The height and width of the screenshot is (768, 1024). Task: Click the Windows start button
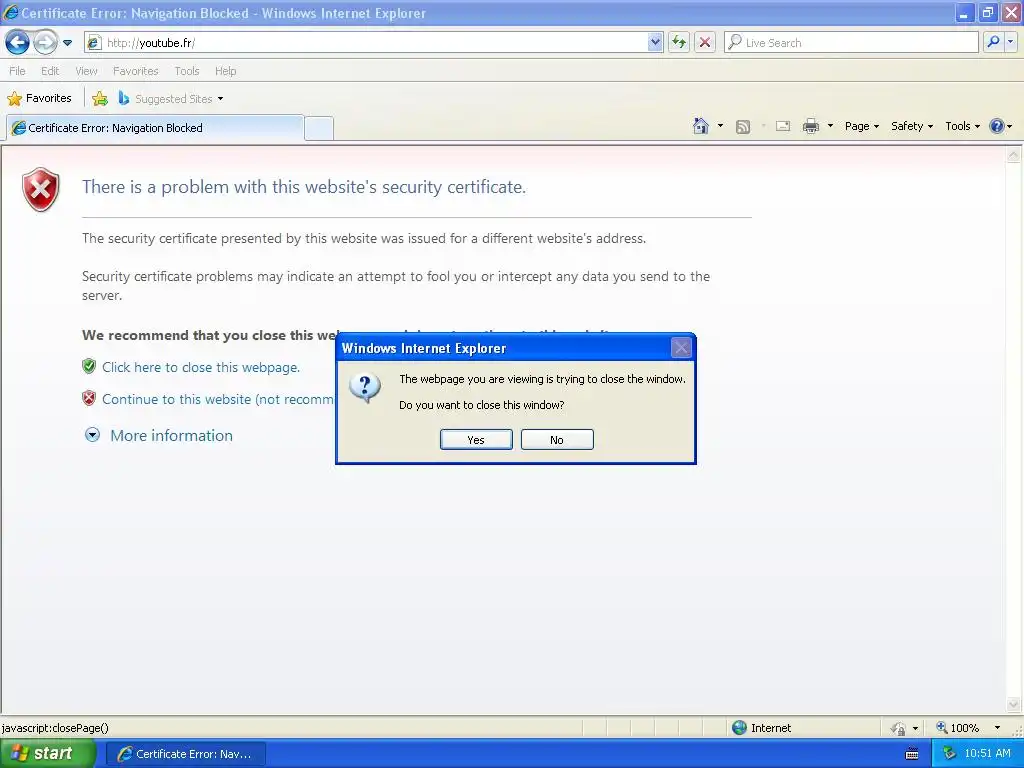coord(48,754)
